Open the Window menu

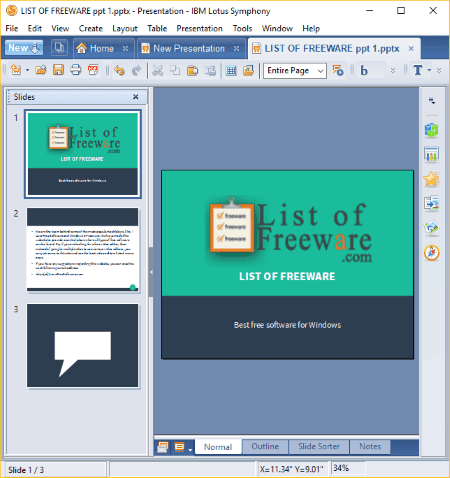tap(277, 28)
